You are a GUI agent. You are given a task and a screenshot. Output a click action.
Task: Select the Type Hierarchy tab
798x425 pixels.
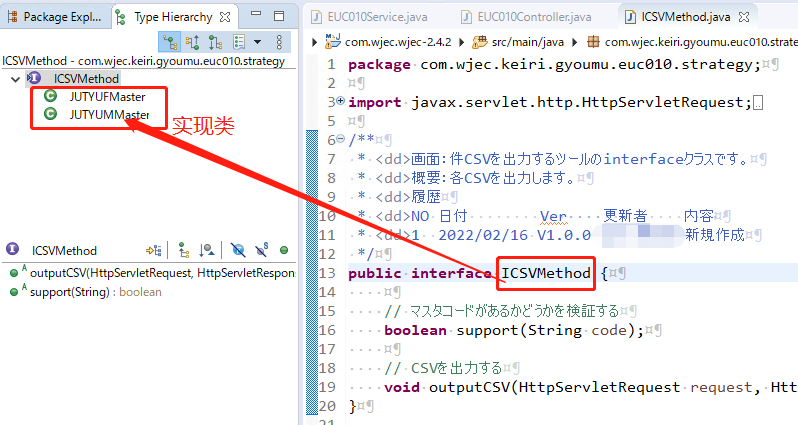173,17
